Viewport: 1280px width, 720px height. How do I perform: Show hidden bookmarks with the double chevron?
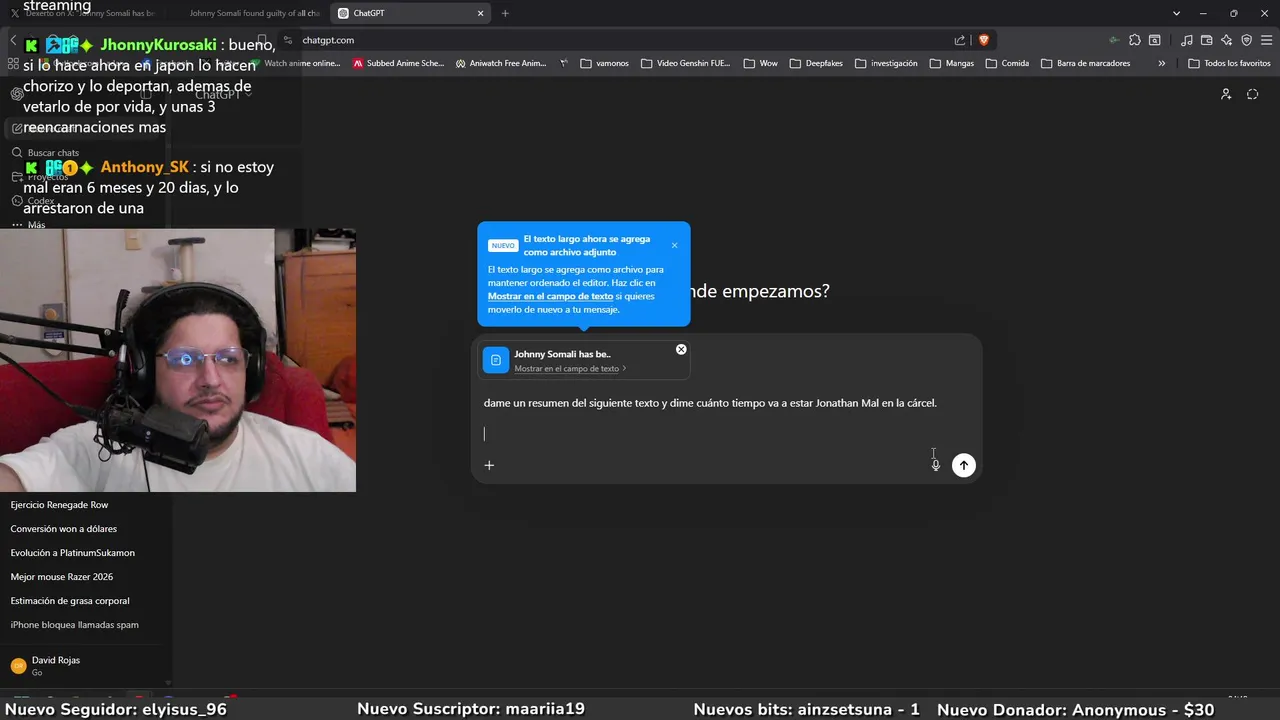coord(1162,63)
